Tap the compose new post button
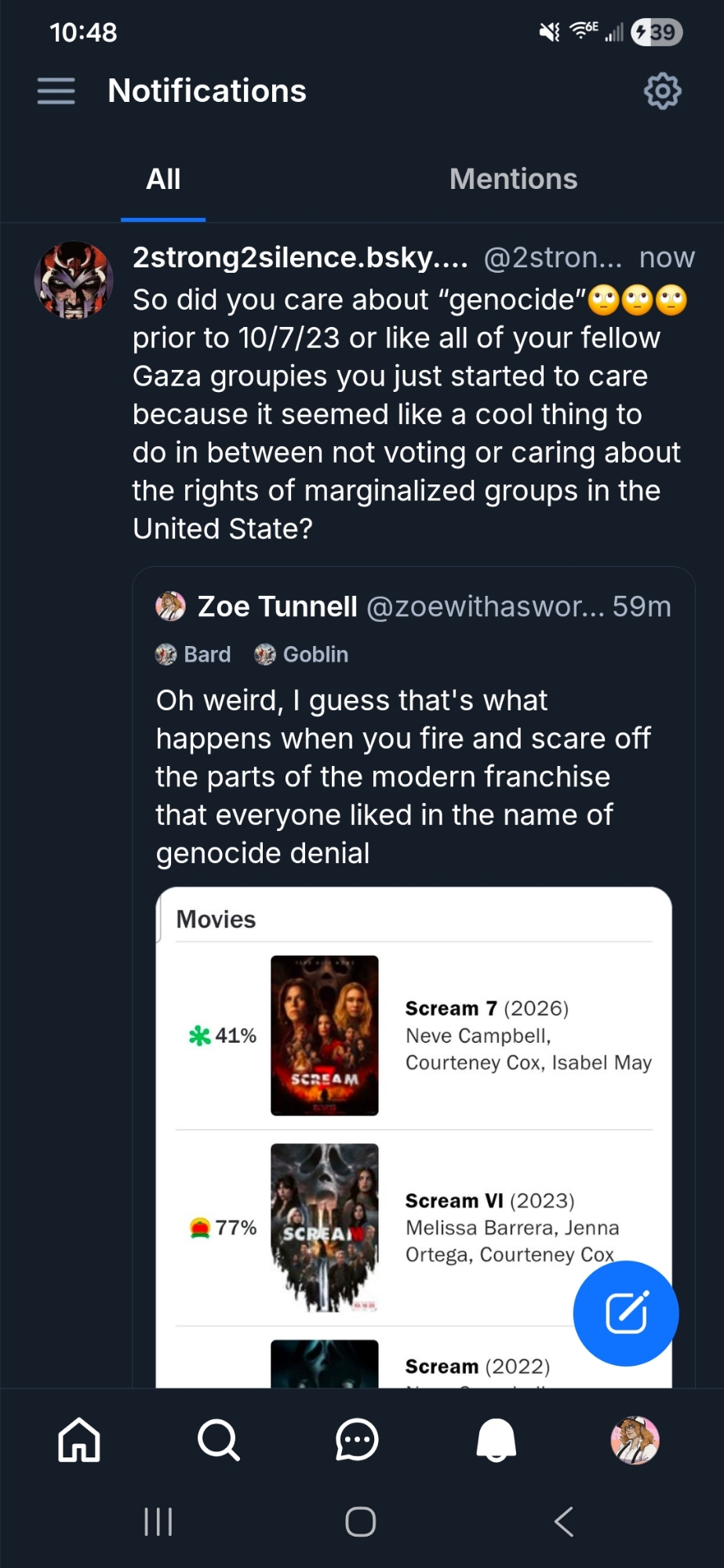 coord(625,1312)
